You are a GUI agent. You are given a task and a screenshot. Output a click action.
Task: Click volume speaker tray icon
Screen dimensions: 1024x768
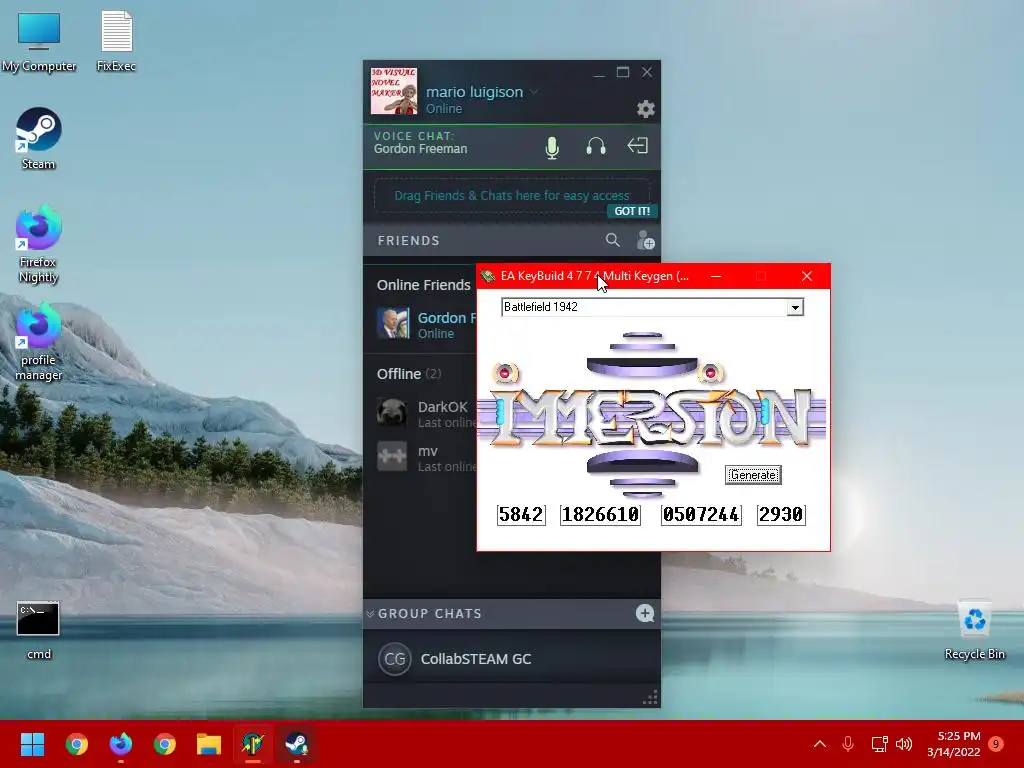click(904, 744)
